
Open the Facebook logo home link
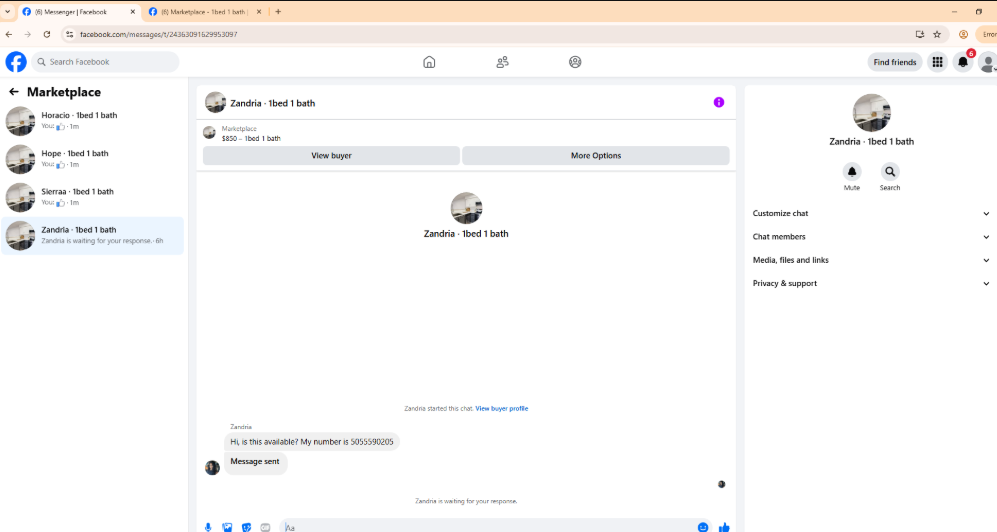click(16, 62)
